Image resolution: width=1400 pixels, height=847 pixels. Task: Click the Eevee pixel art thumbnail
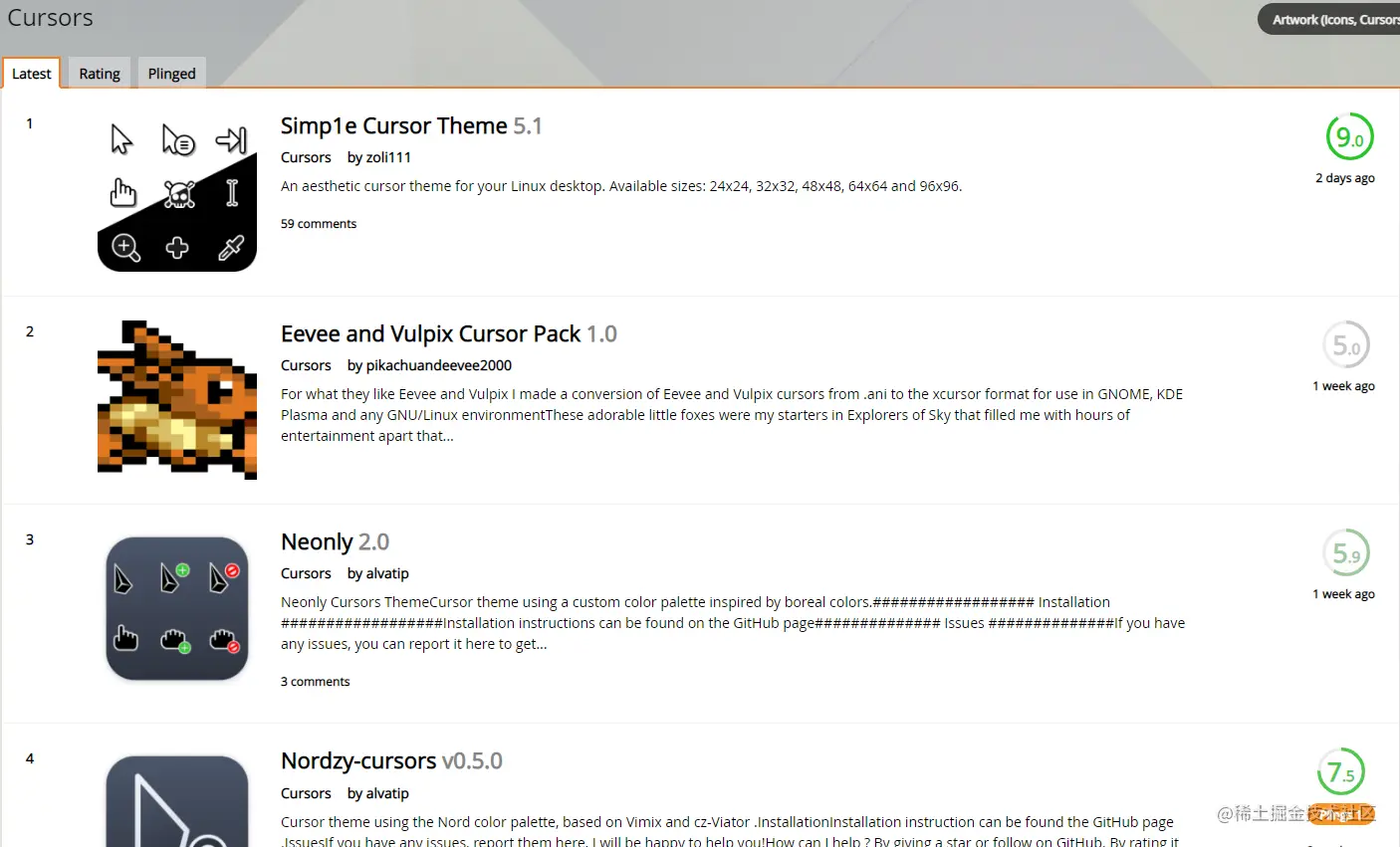point(177,400)
